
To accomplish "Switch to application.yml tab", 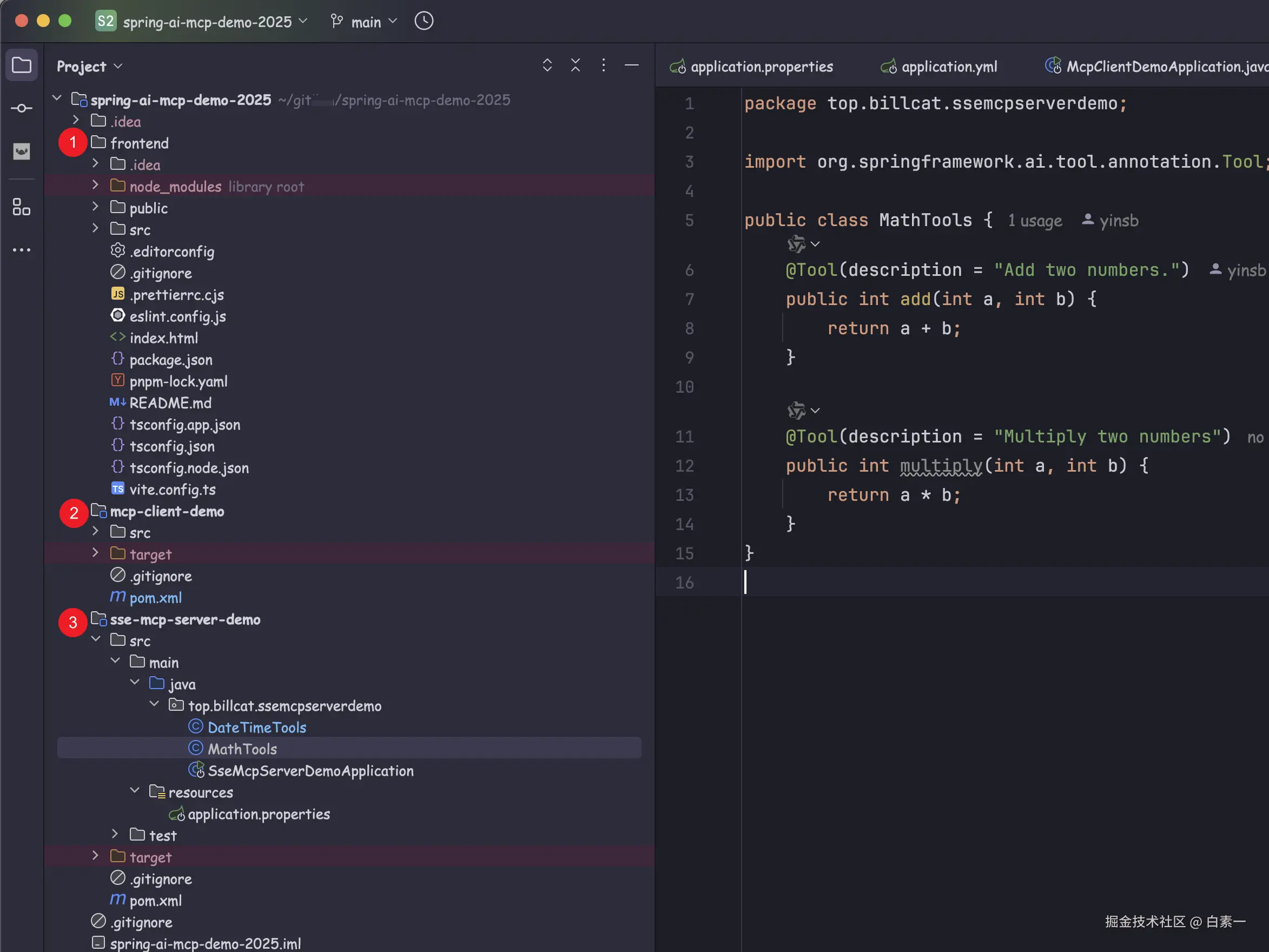I will [x=948, y=67].
